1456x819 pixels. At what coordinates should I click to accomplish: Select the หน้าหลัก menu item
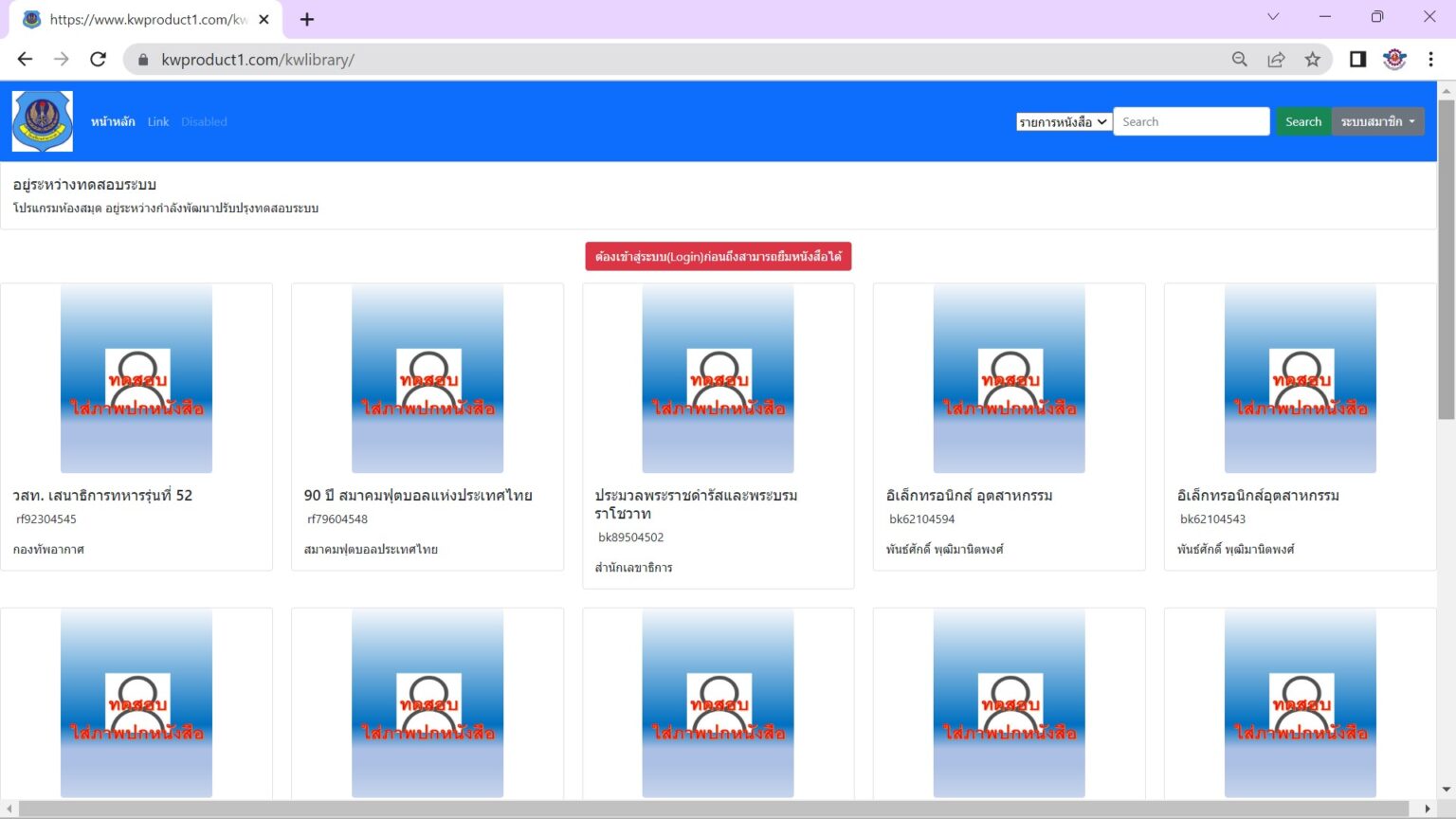pyautogui.click(x=112, y=121)
